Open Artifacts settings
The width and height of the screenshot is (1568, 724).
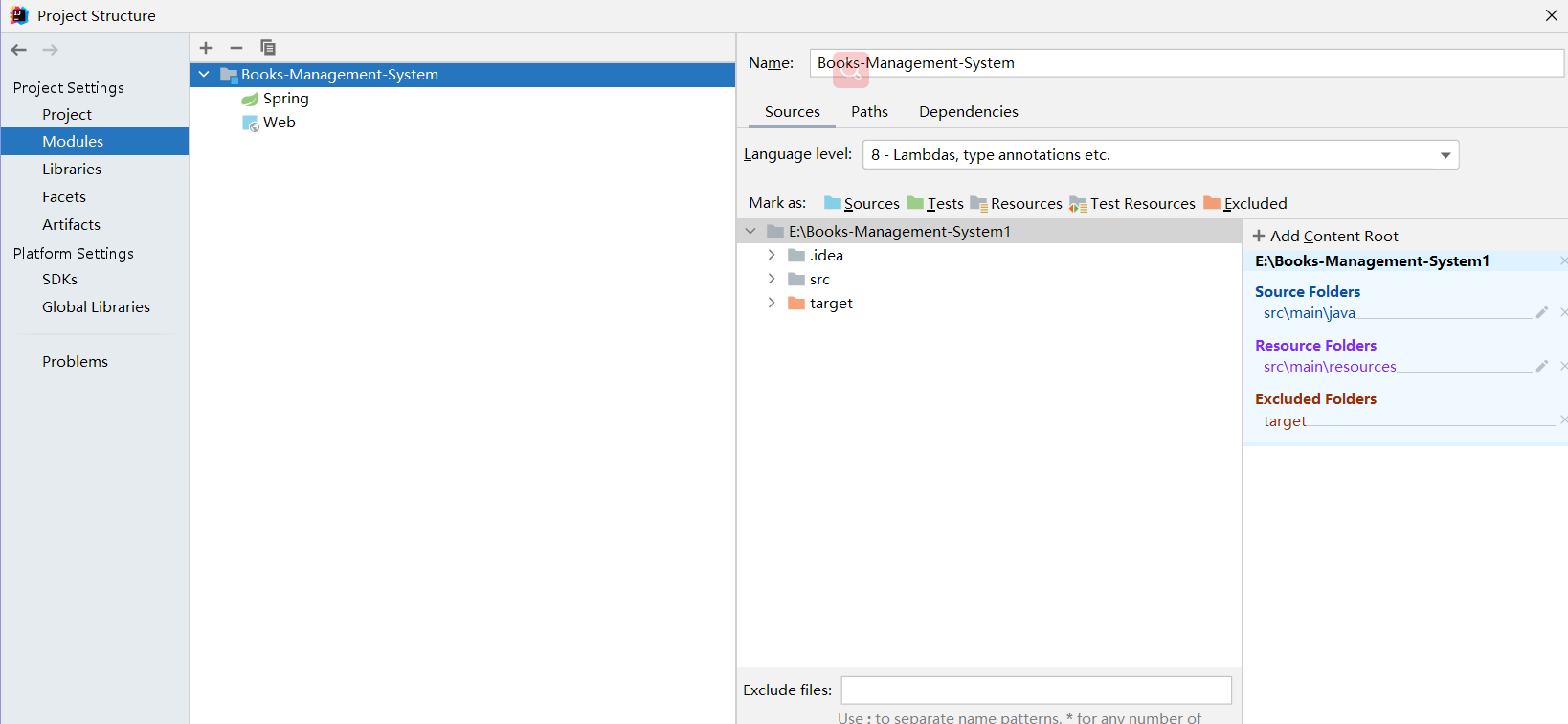[71, 225]
